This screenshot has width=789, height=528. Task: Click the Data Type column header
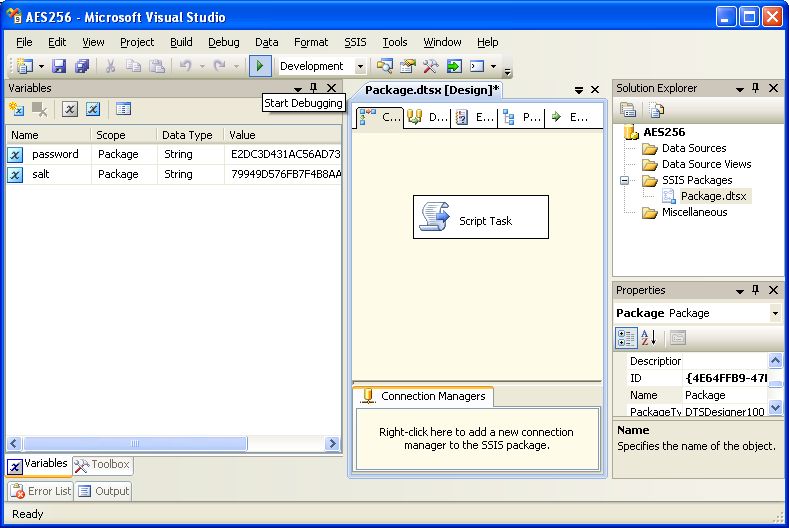[190, 135]
